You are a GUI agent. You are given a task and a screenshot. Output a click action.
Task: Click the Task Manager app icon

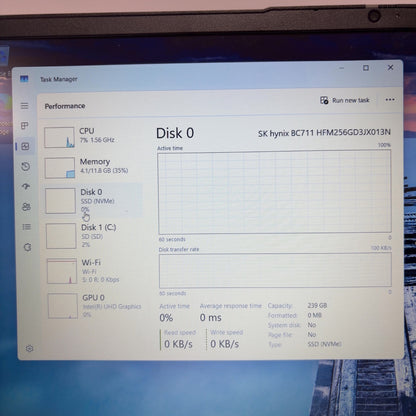point(24,79)
